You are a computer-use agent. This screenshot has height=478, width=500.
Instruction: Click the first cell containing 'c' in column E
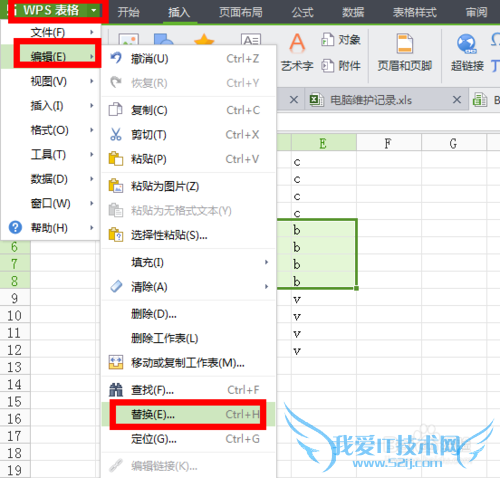(x=323, y=161)
